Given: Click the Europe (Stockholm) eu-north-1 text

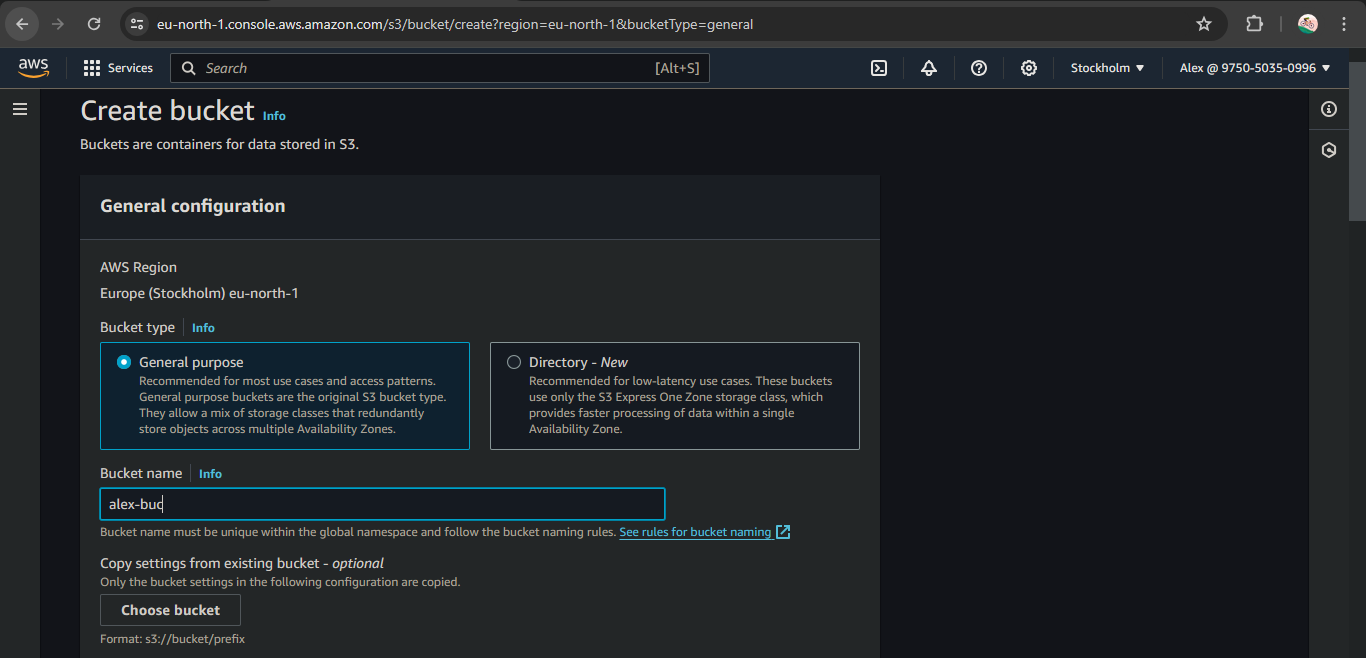Looking at the screenshot, I should (x=199, y=293).
